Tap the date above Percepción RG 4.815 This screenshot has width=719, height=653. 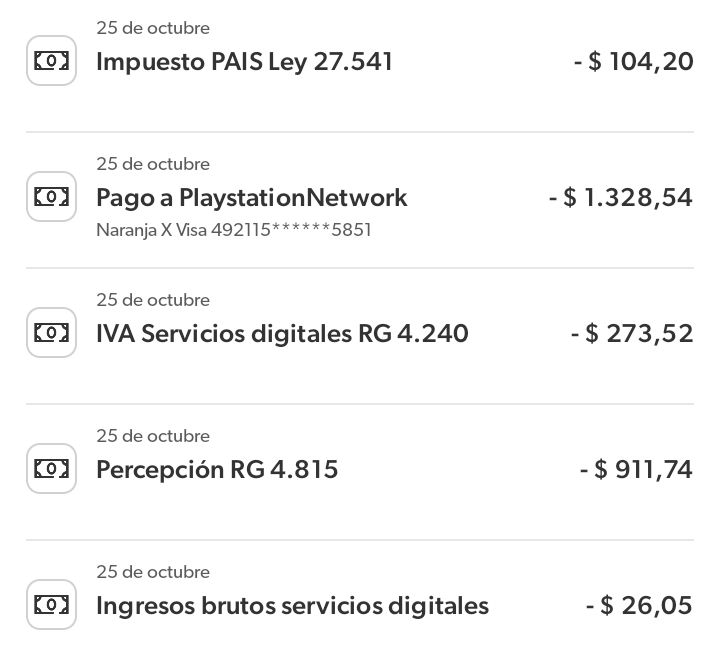coord(153,436)
